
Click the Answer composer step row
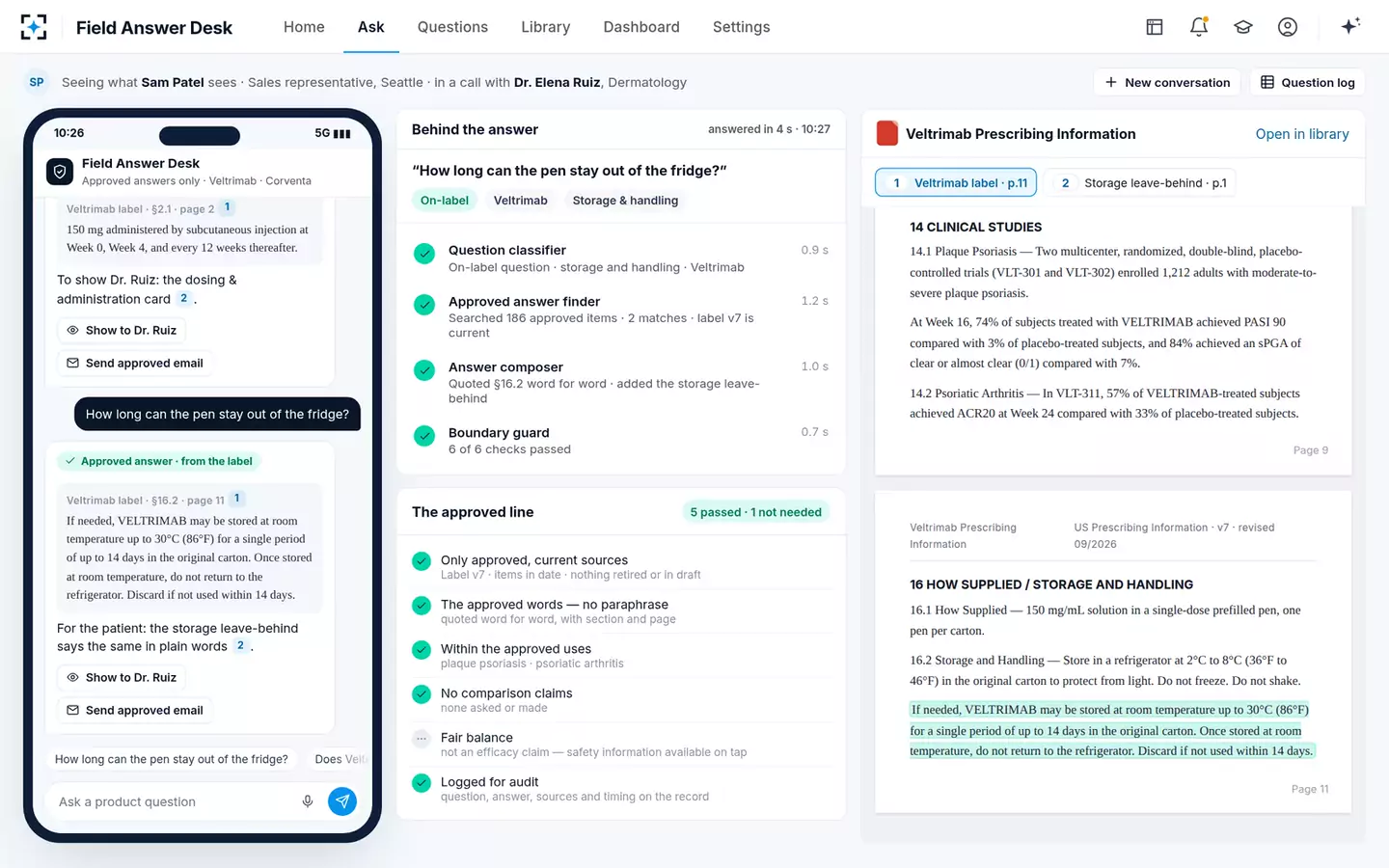(621, 382)
